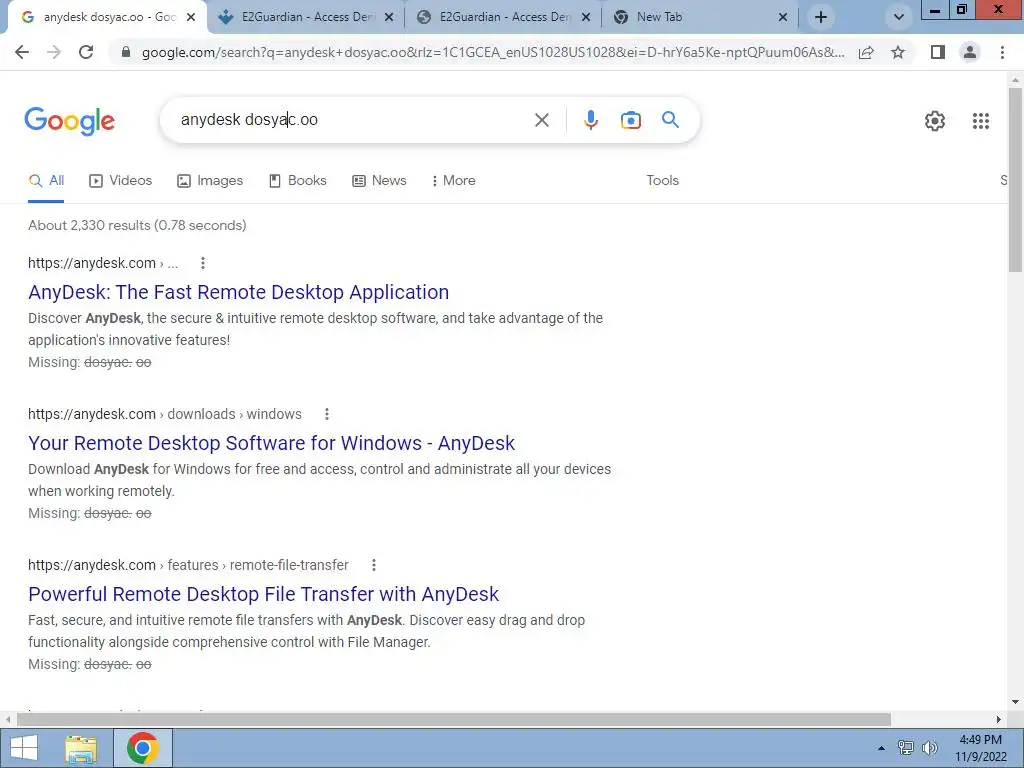
Task: Close the first E2Guardian tab
Action: (x=389, y=17)
